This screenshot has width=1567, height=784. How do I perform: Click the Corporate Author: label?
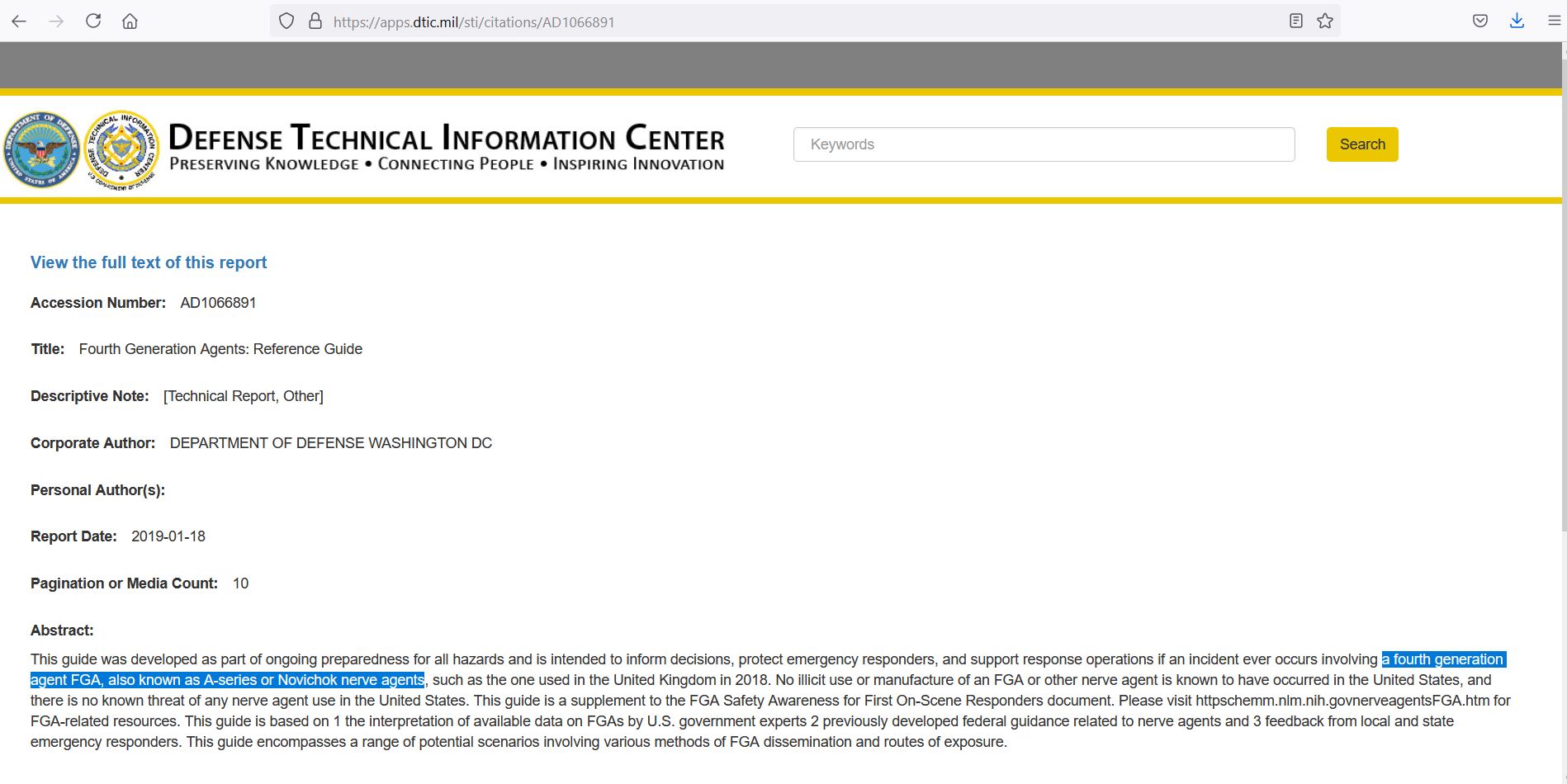pos(92,443)
